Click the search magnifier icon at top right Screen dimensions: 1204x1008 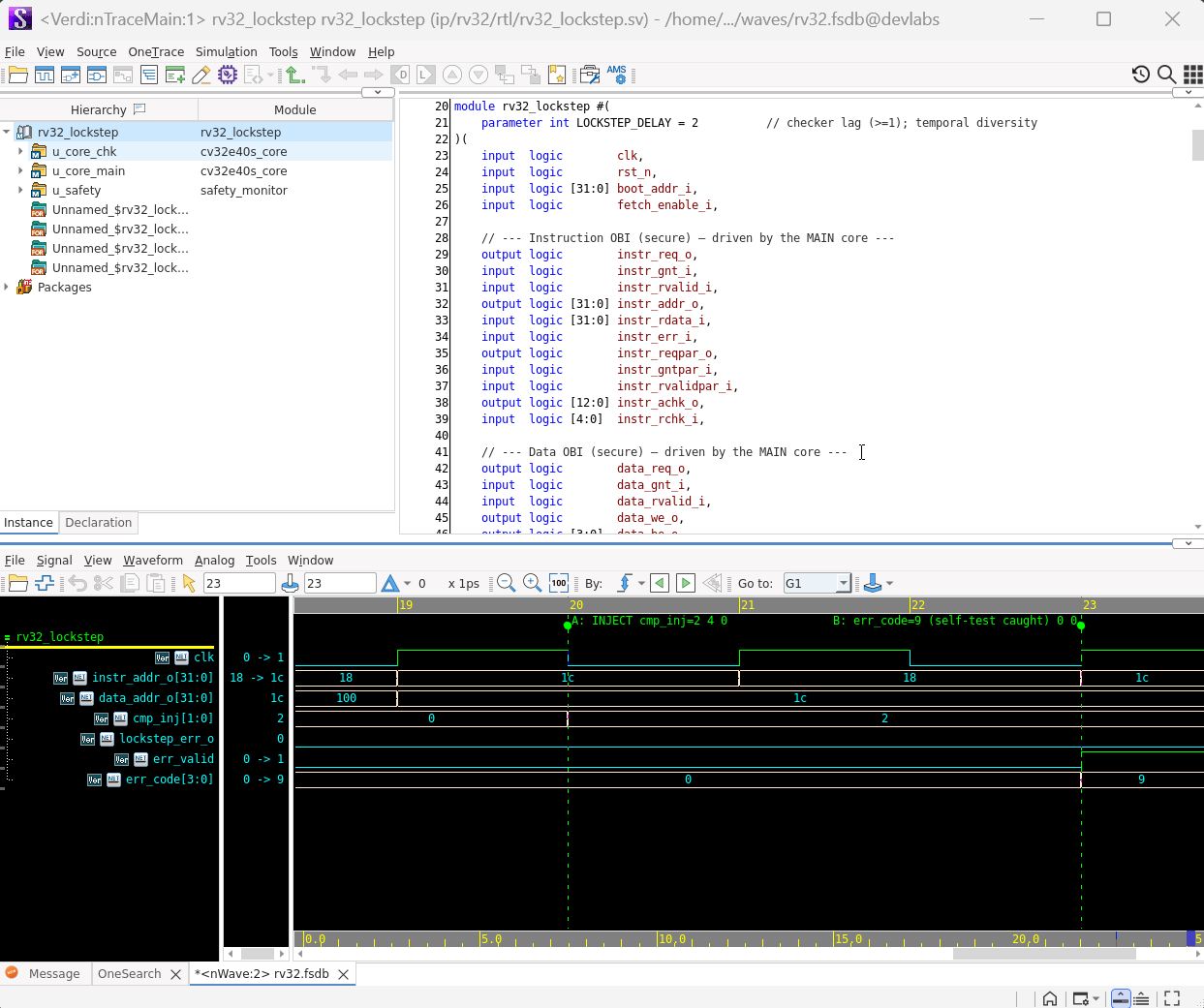(x=1167, y=75)
